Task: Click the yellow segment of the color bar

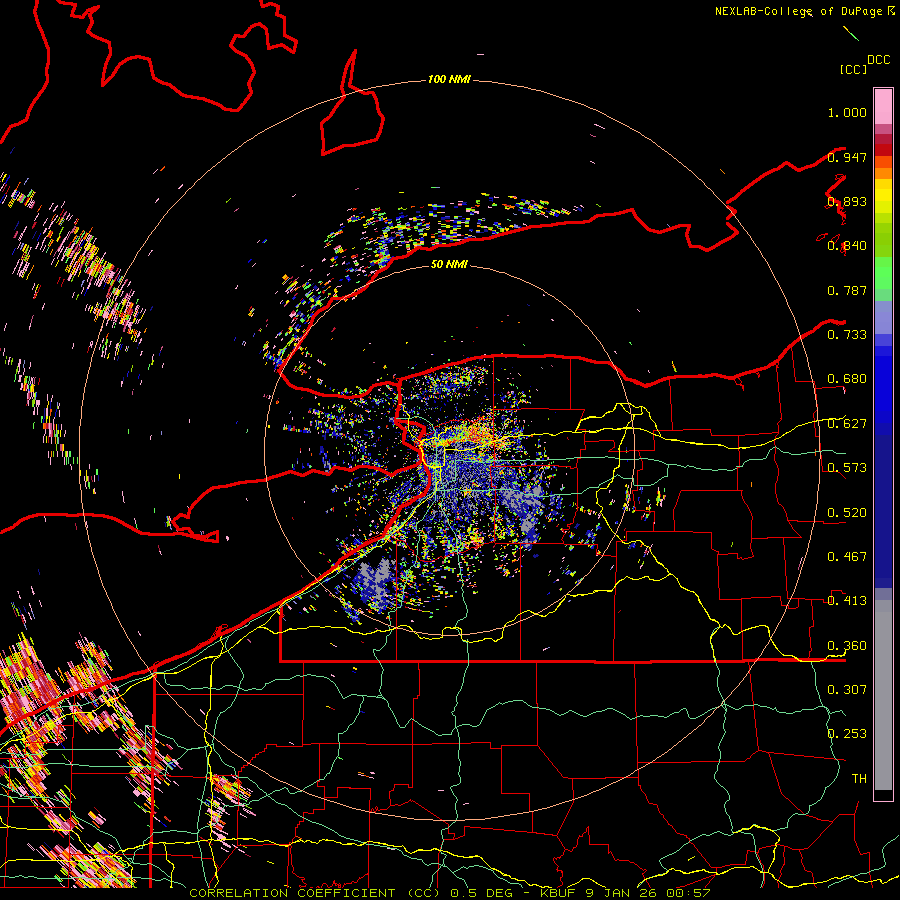Action: (x=883, y=197)
